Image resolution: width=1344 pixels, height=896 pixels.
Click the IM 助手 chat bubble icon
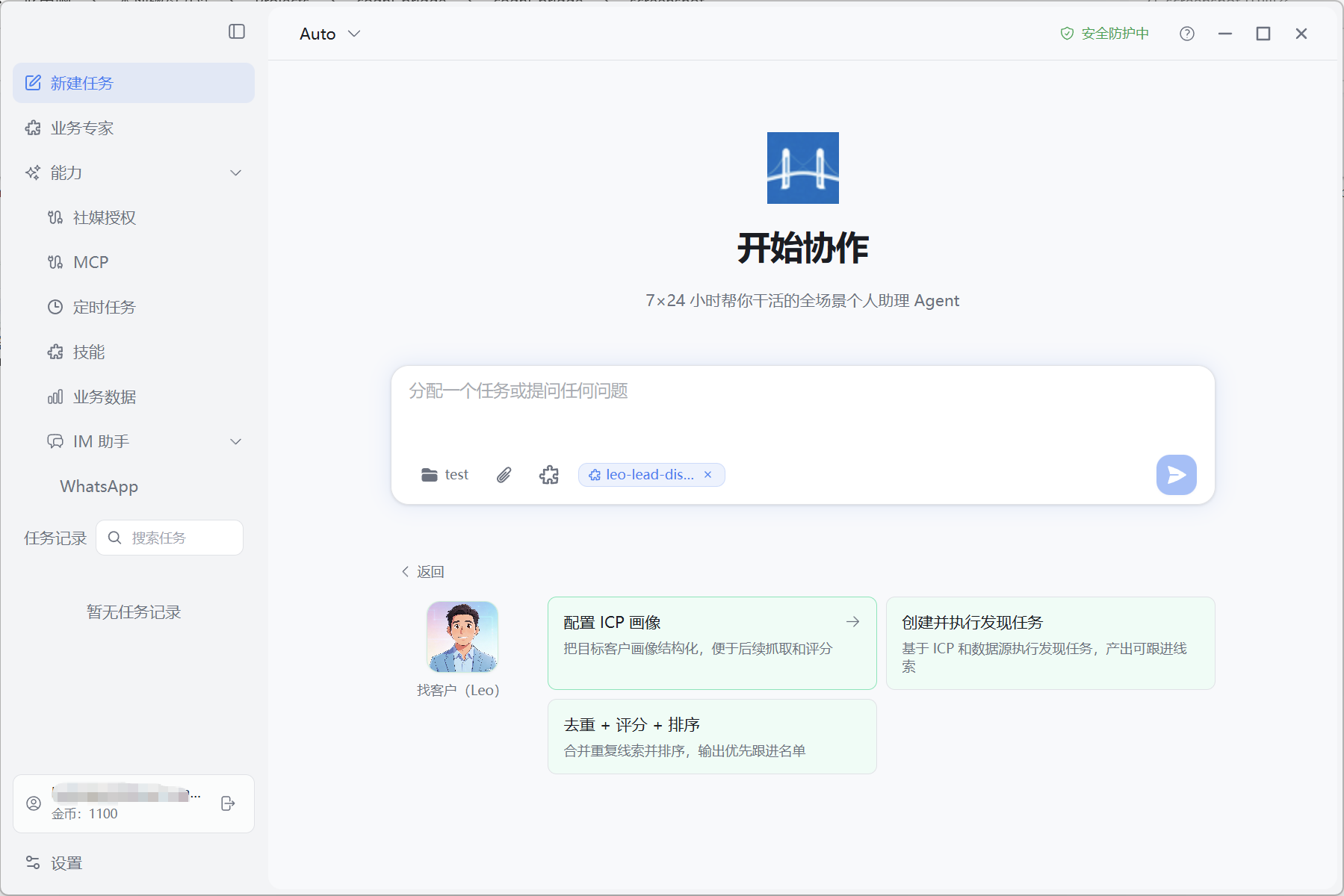(x=55, y=441)
